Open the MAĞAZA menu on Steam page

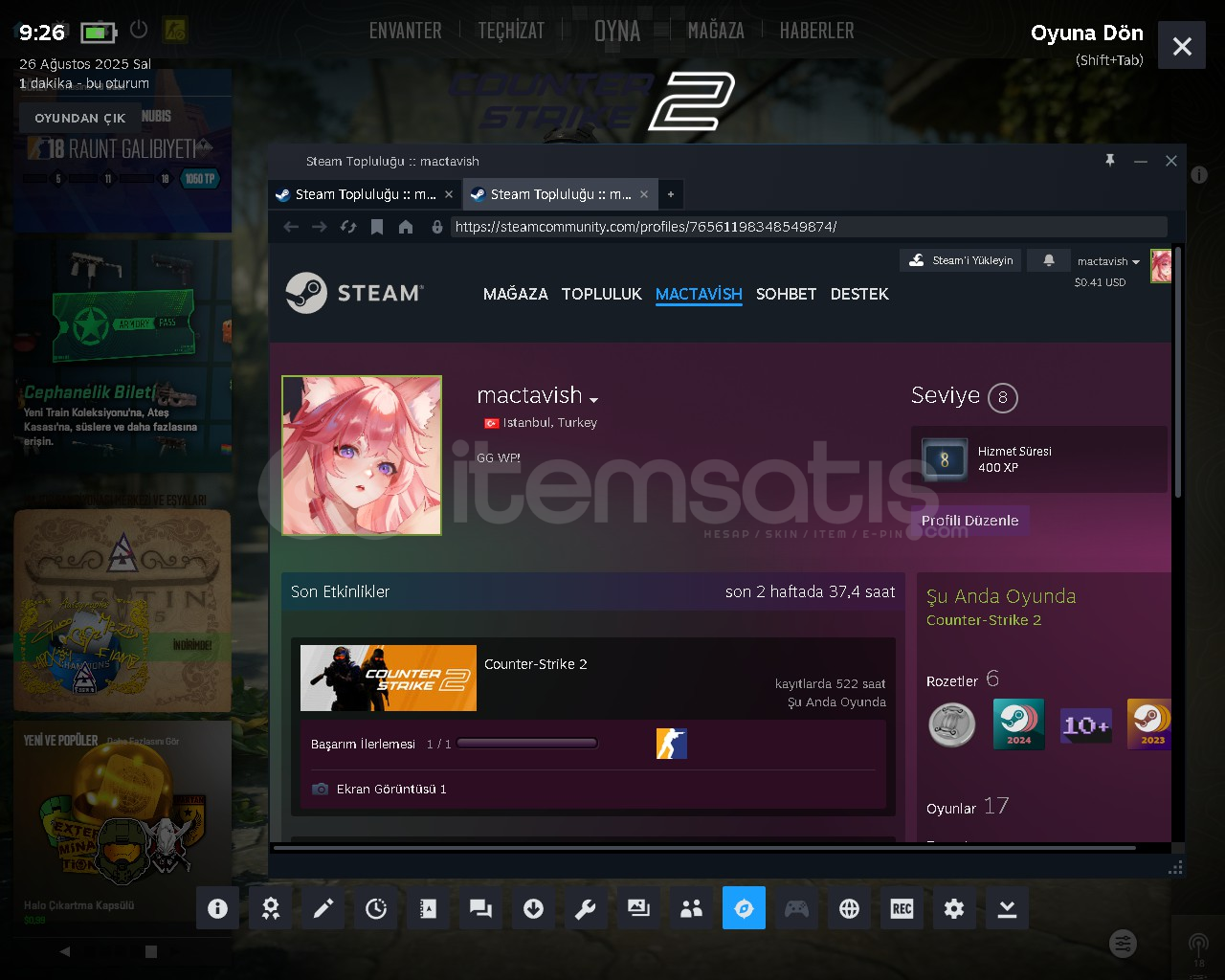[x=516, y=294]
